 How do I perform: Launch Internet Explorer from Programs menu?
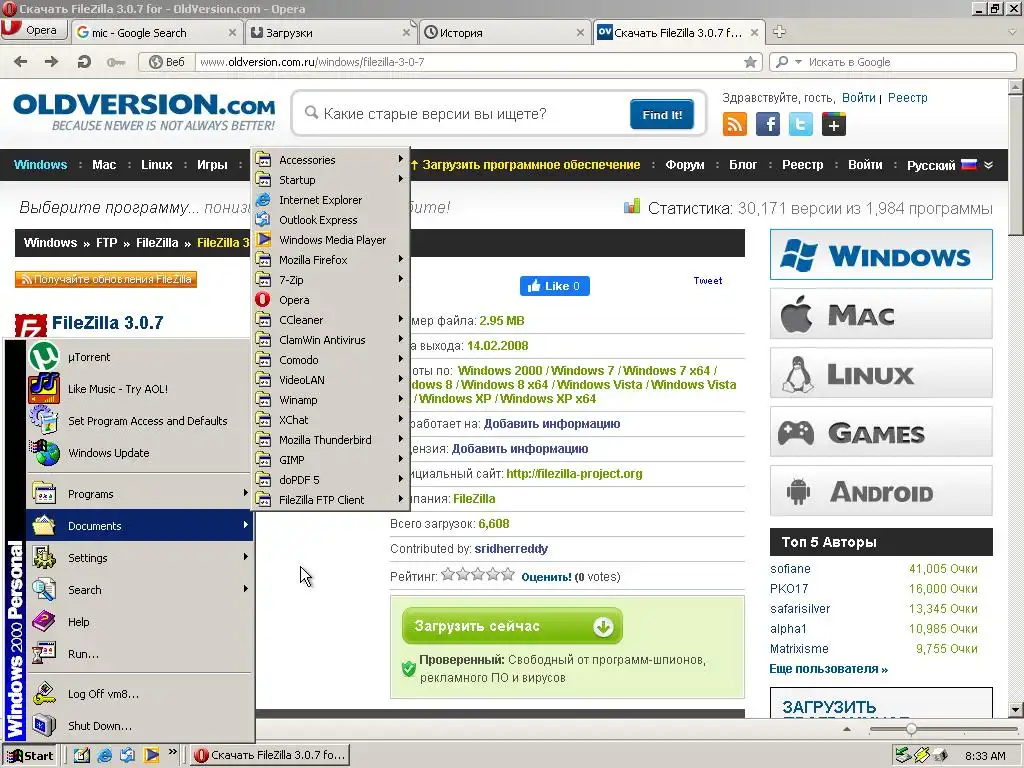pos(330,200)
